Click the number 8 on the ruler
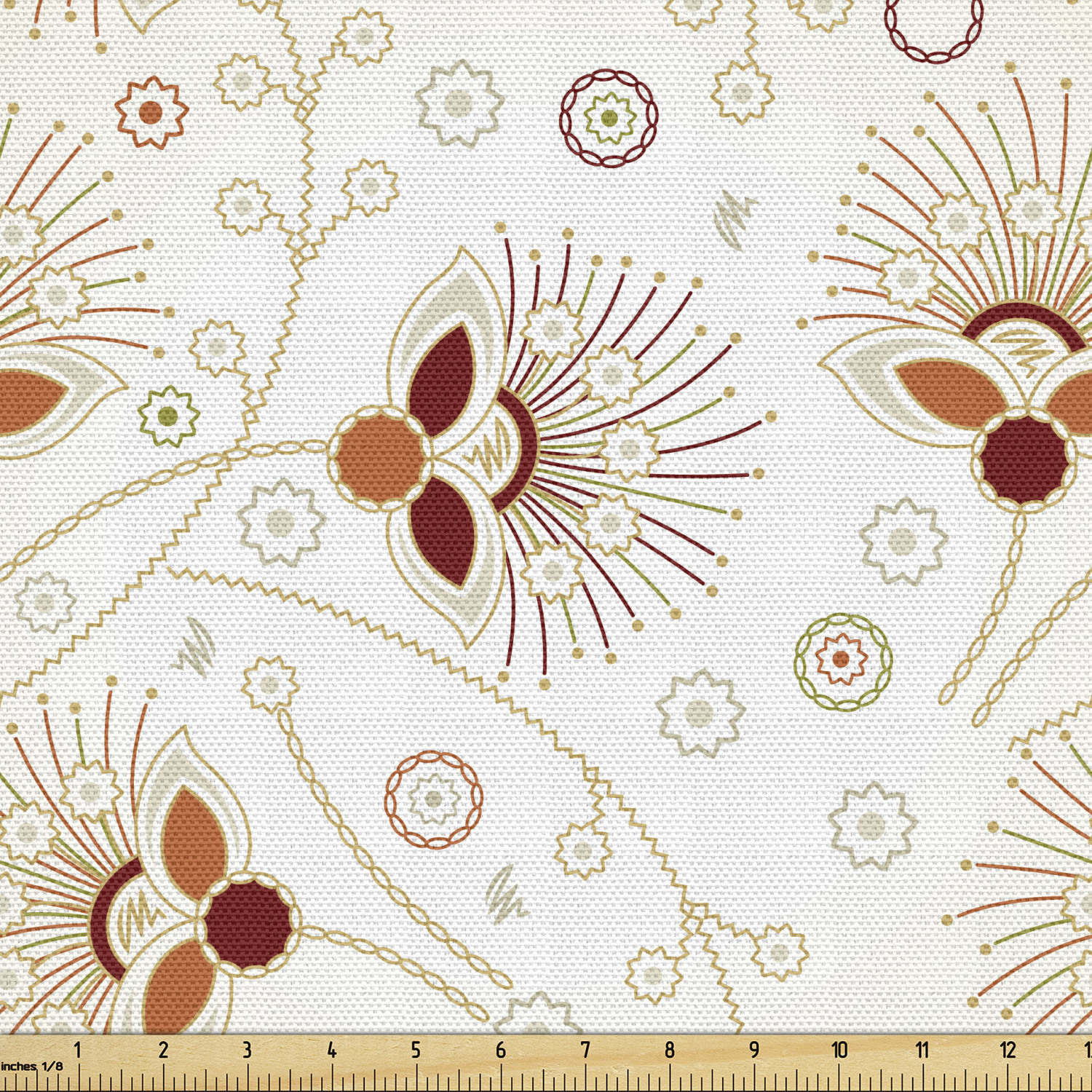The height and width of the screenshot is (1092, 1092). pyautogui.click(x=670, y=1050)
